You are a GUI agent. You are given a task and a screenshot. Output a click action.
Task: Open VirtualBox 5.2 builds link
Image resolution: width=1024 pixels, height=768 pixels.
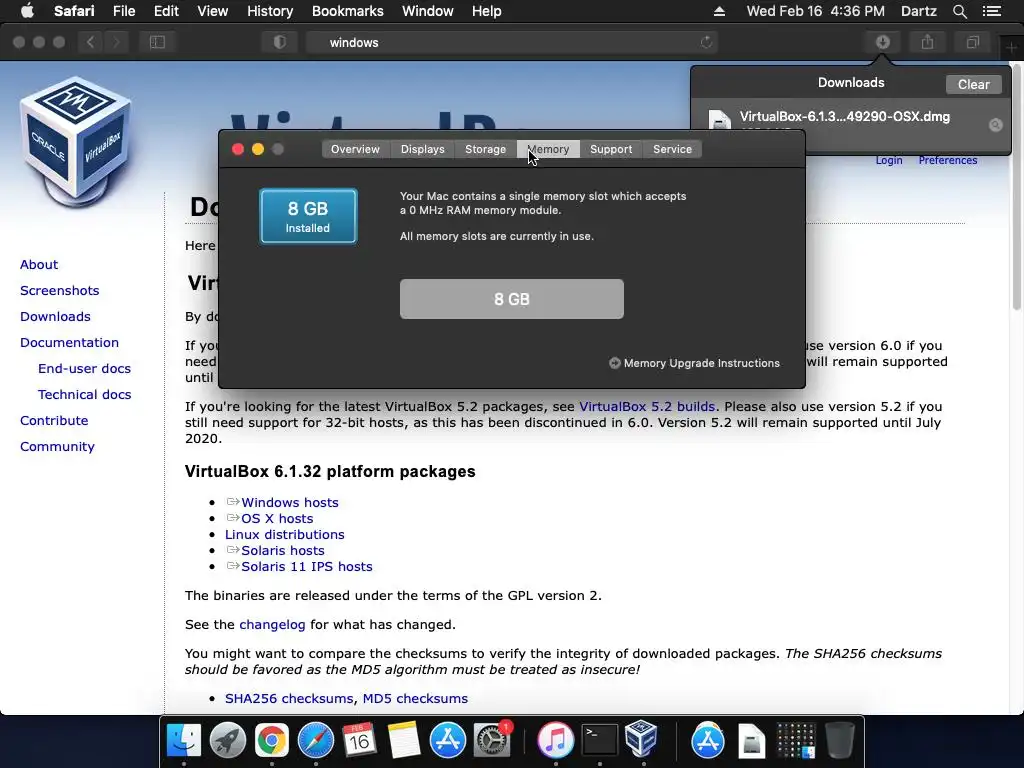(647, 406)
